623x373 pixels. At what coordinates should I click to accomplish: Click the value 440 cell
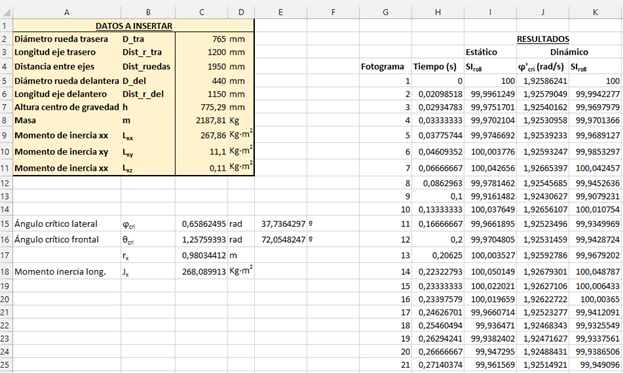pos(201,81)
